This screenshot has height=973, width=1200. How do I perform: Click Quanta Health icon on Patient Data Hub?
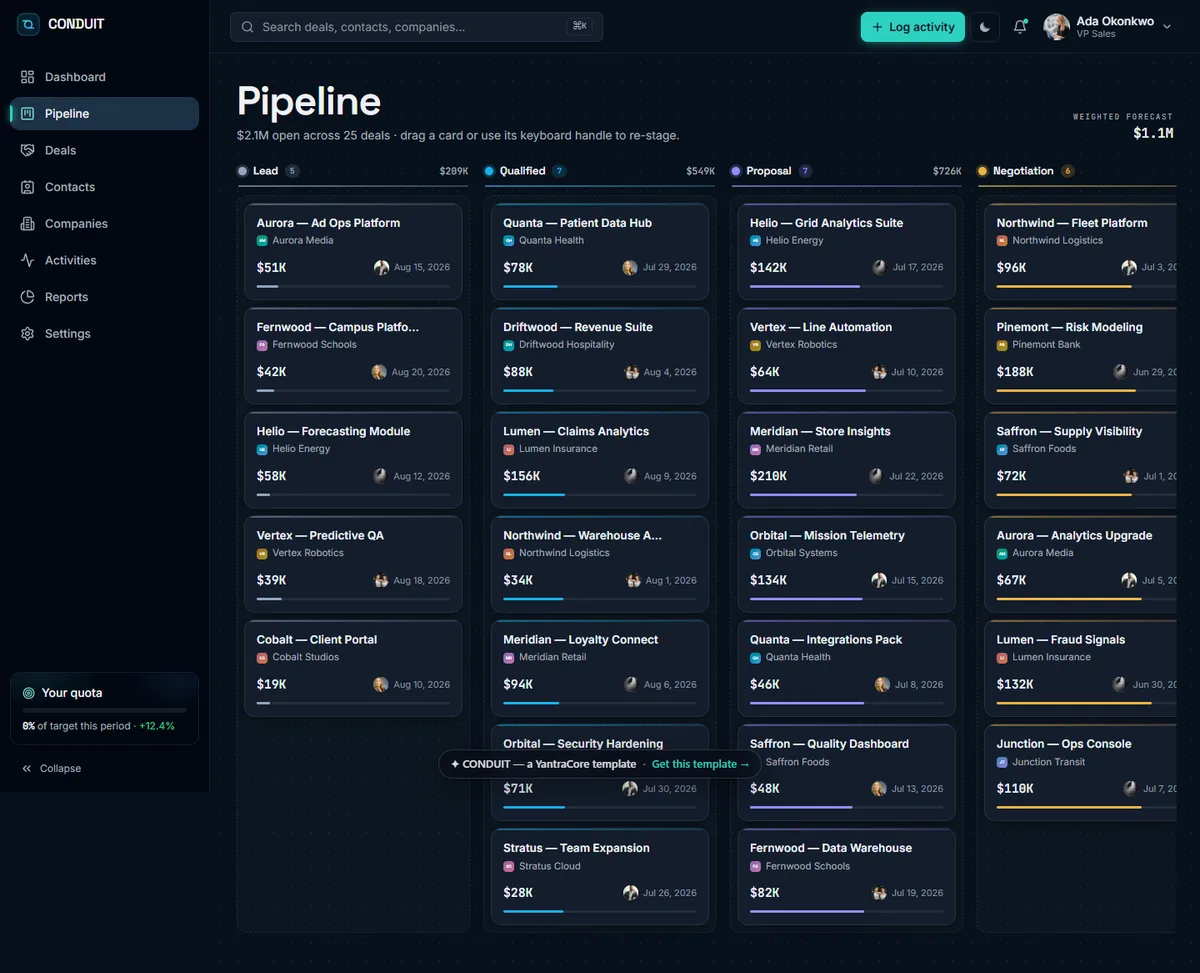509,241
